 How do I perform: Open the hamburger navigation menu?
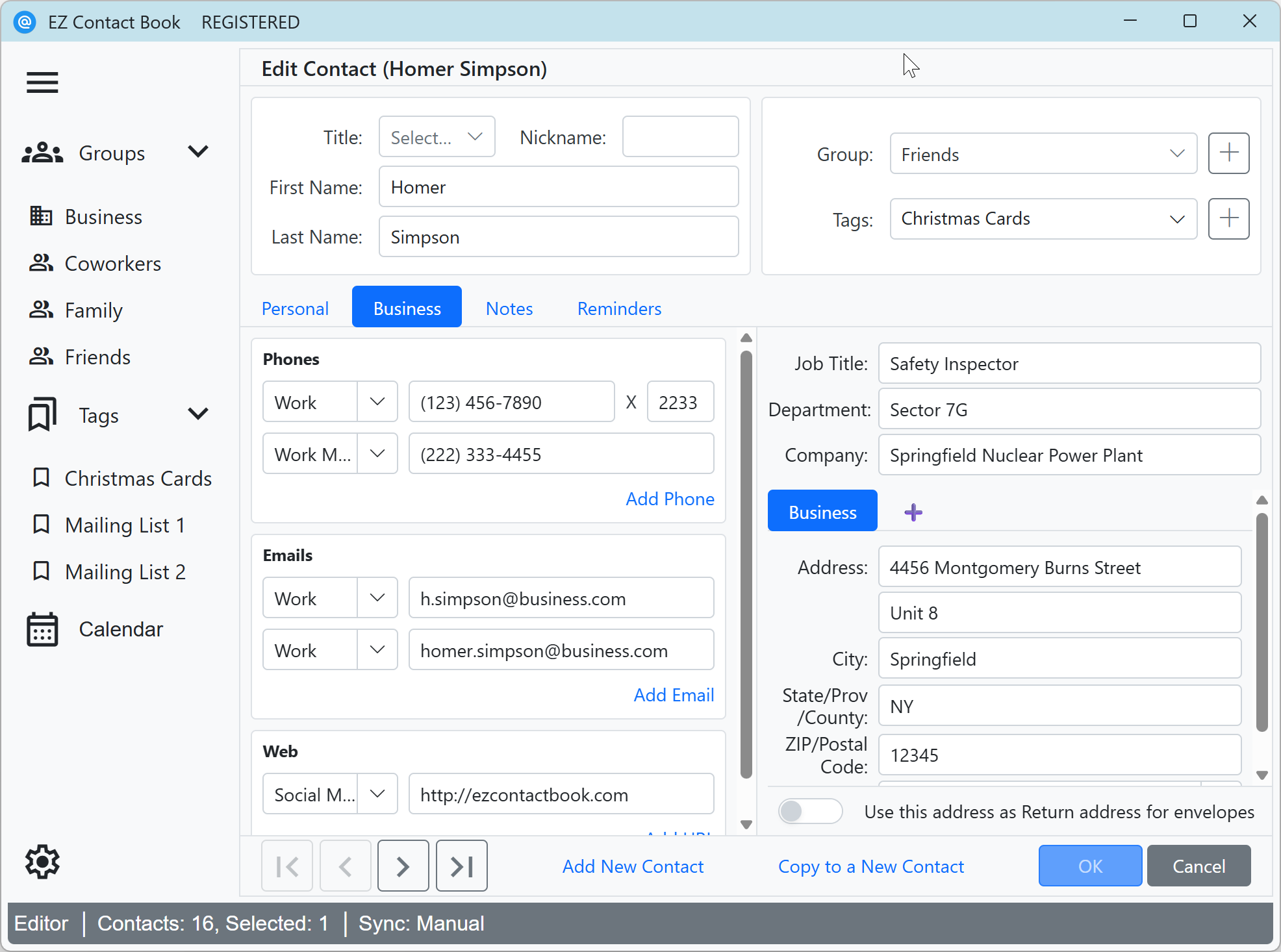[x=42, y=82]
